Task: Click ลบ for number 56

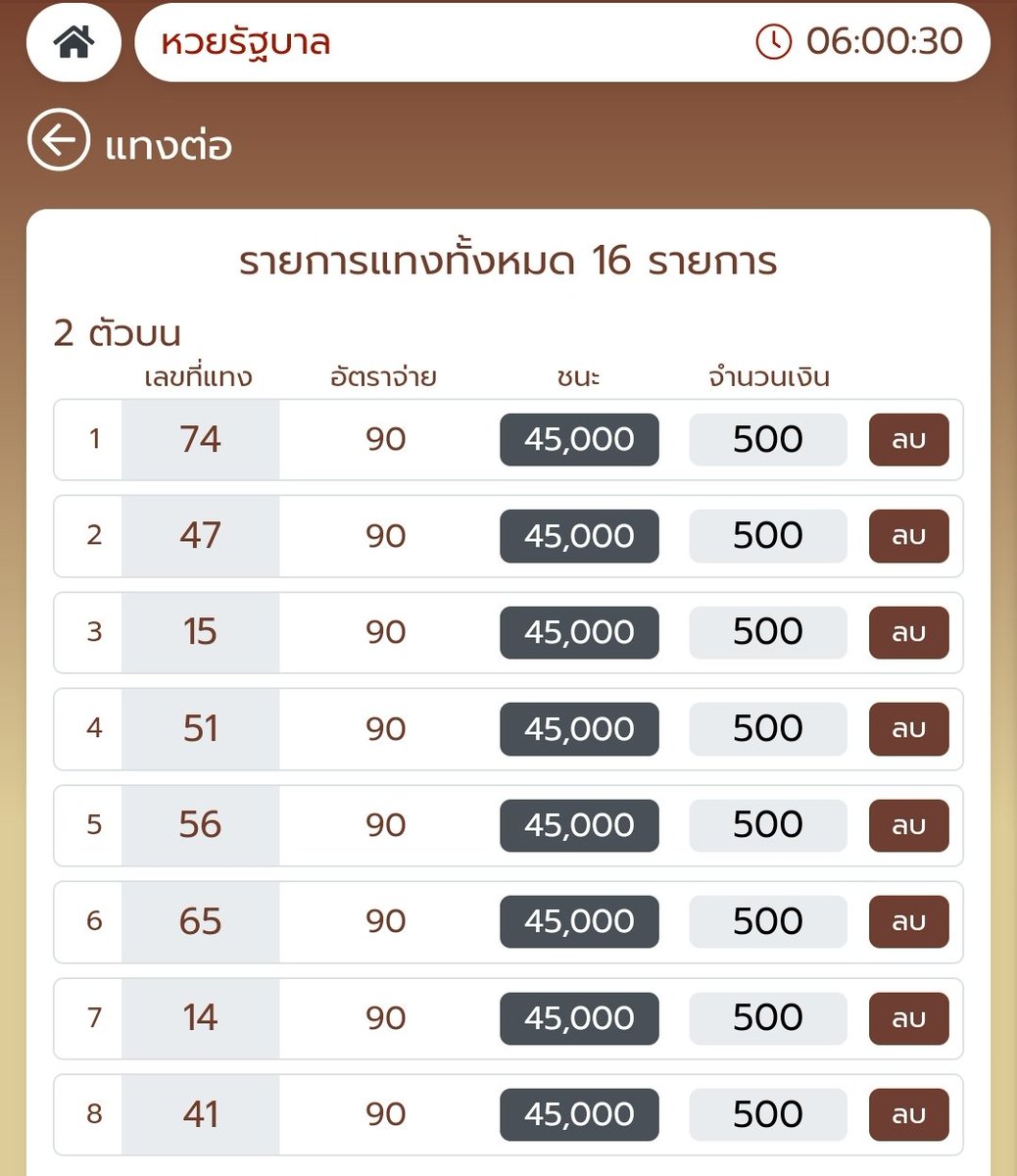Action: click(909, 825)
